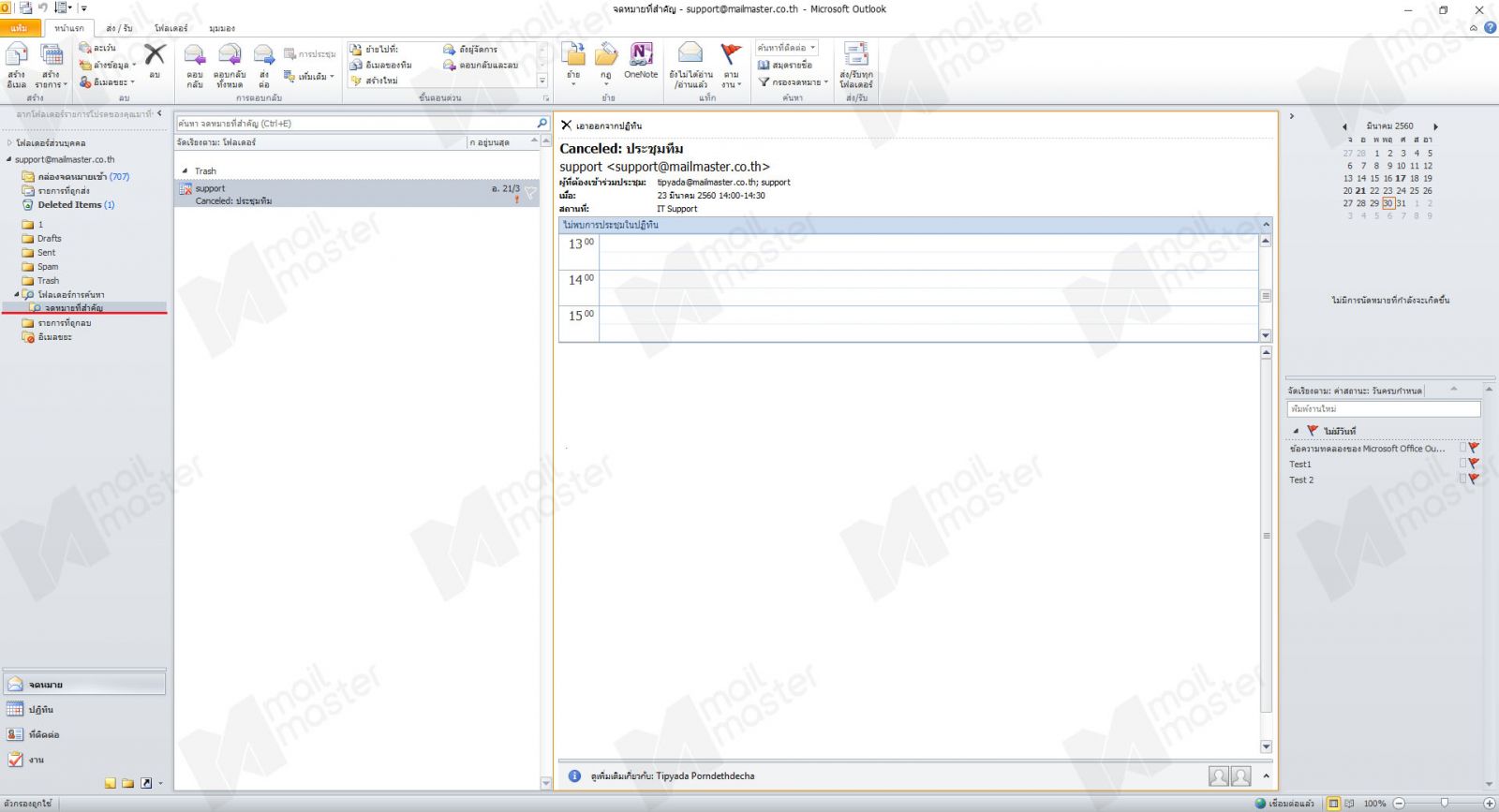
Task: Click the Undo arrow in quick access toolbar
Action: click(x=43, y=8)
